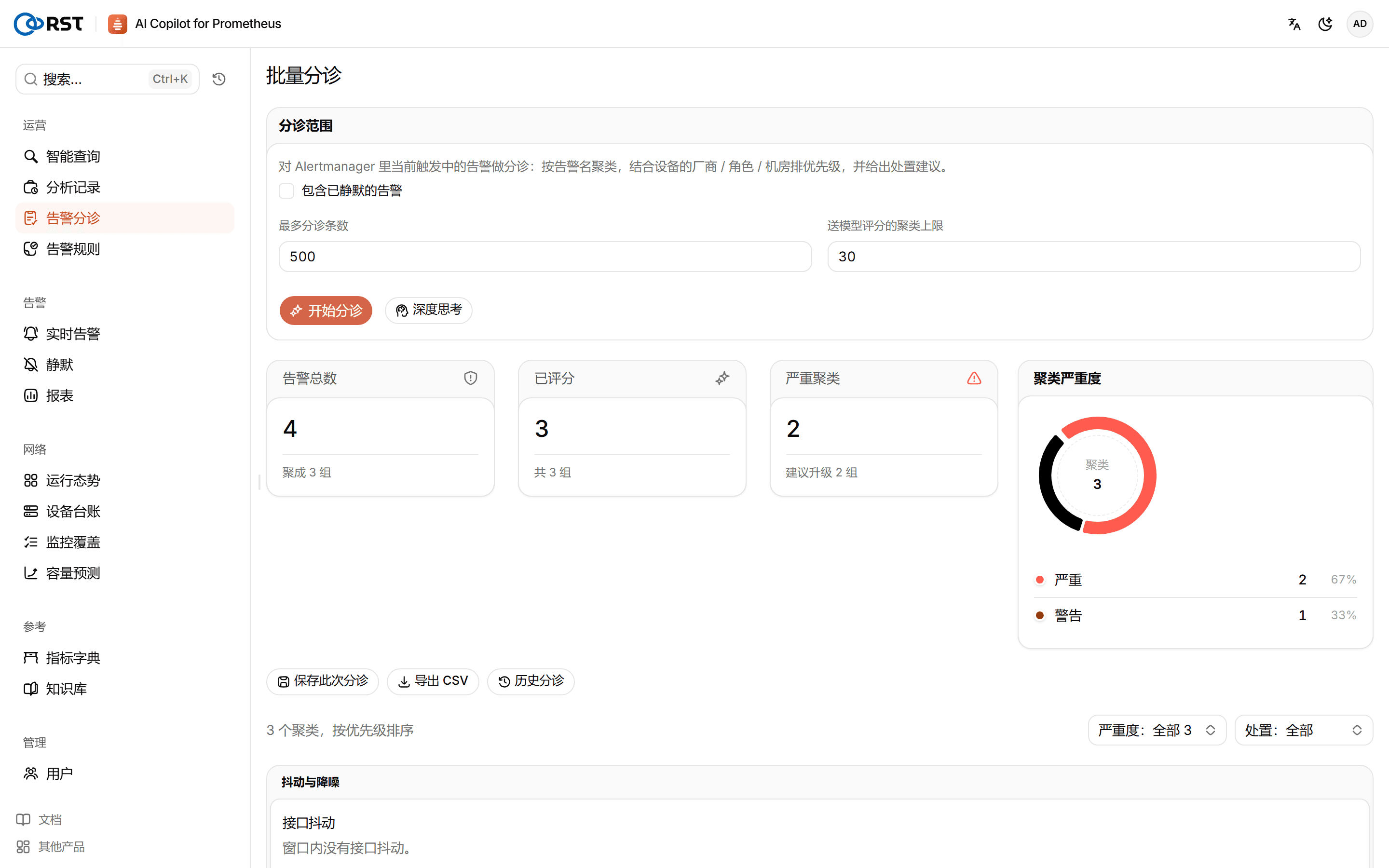Open the AD user avatar menu

pos(1359,24)
